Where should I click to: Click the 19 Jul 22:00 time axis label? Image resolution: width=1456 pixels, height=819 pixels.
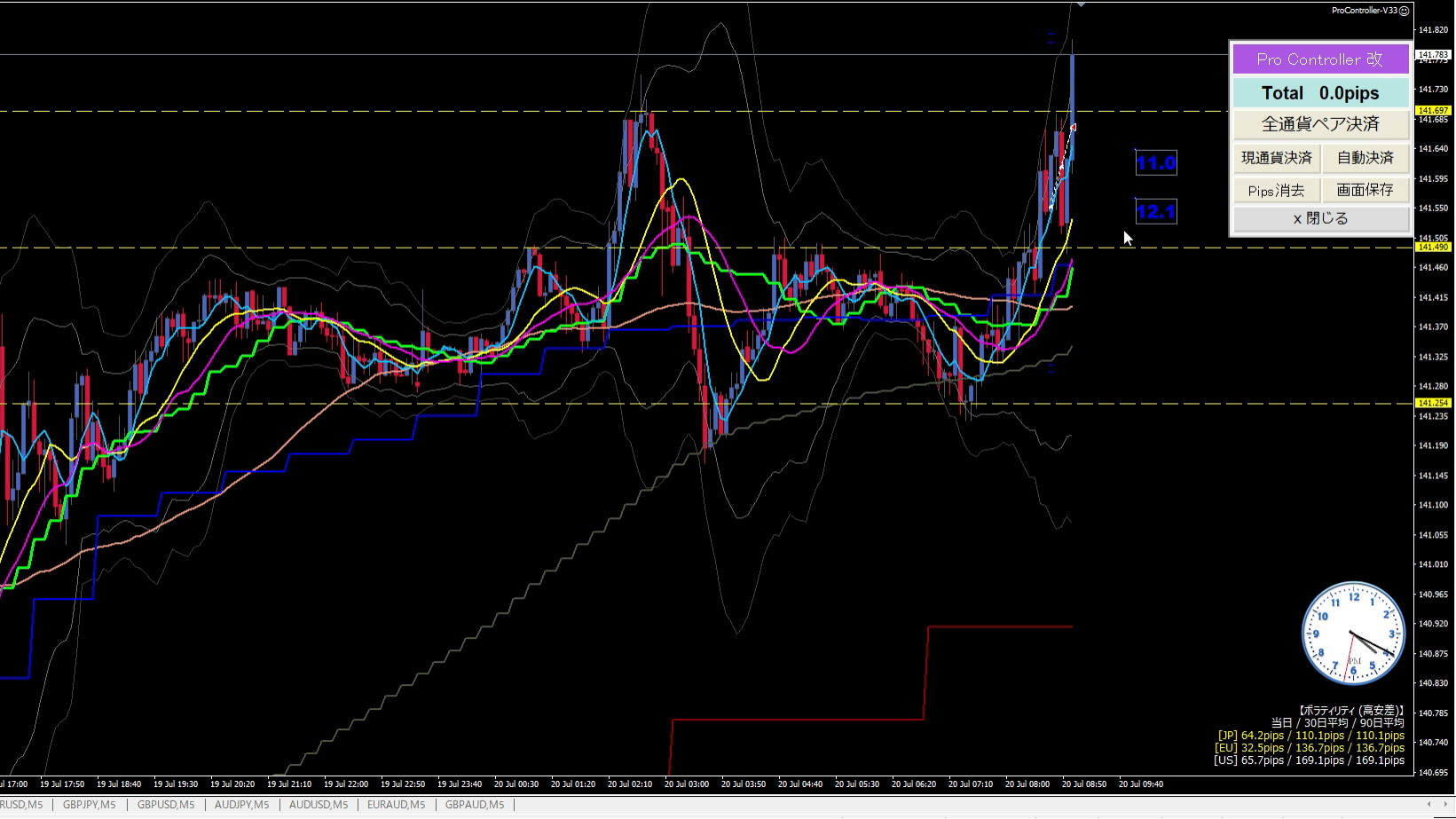point(346,784)
